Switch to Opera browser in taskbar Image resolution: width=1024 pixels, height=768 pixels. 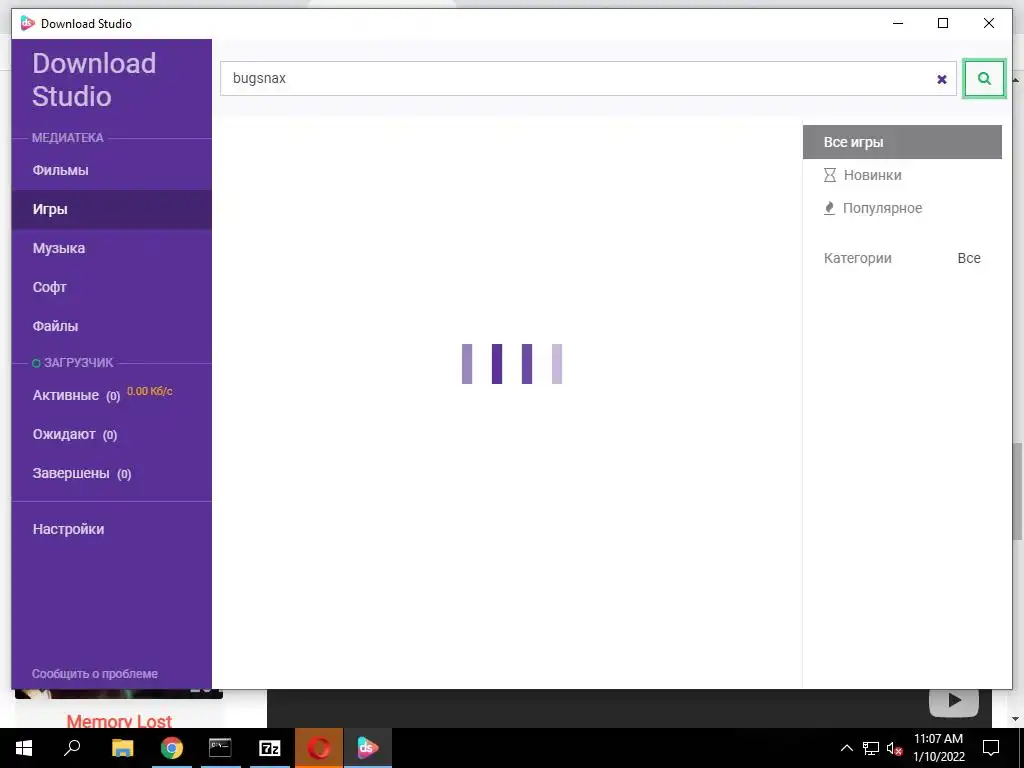click(x=319, y=748)
